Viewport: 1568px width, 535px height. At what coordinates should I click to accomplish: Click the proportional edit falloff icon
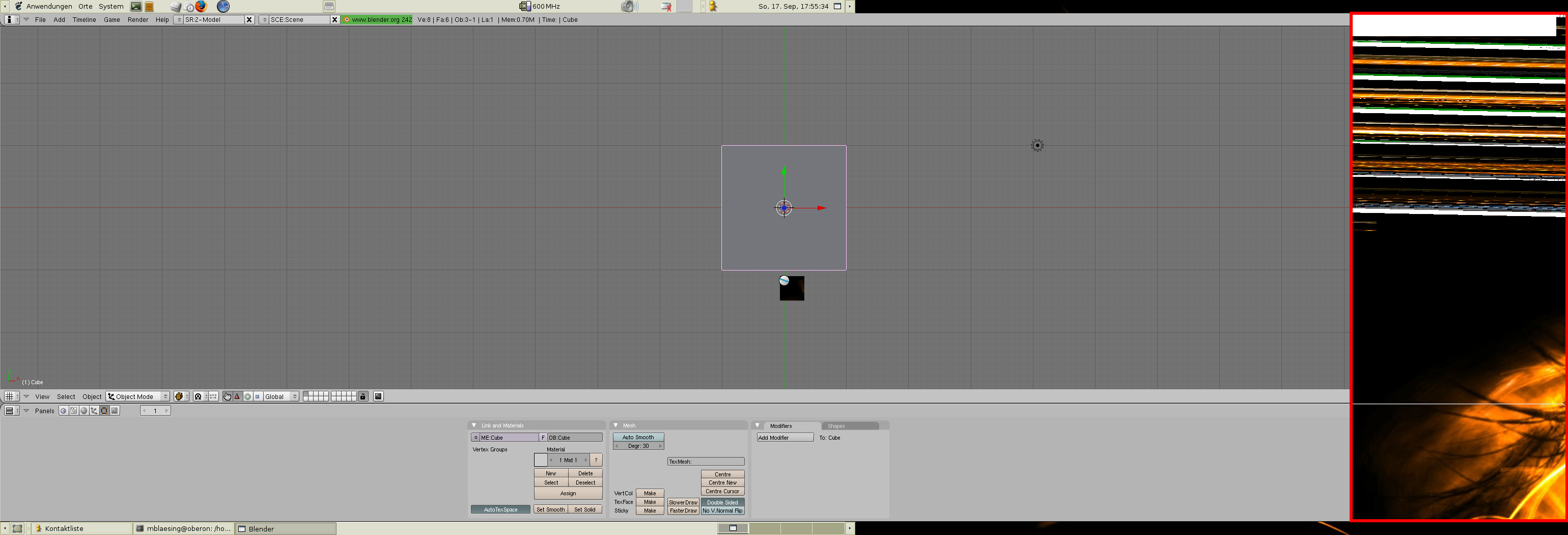coord(198,397)
